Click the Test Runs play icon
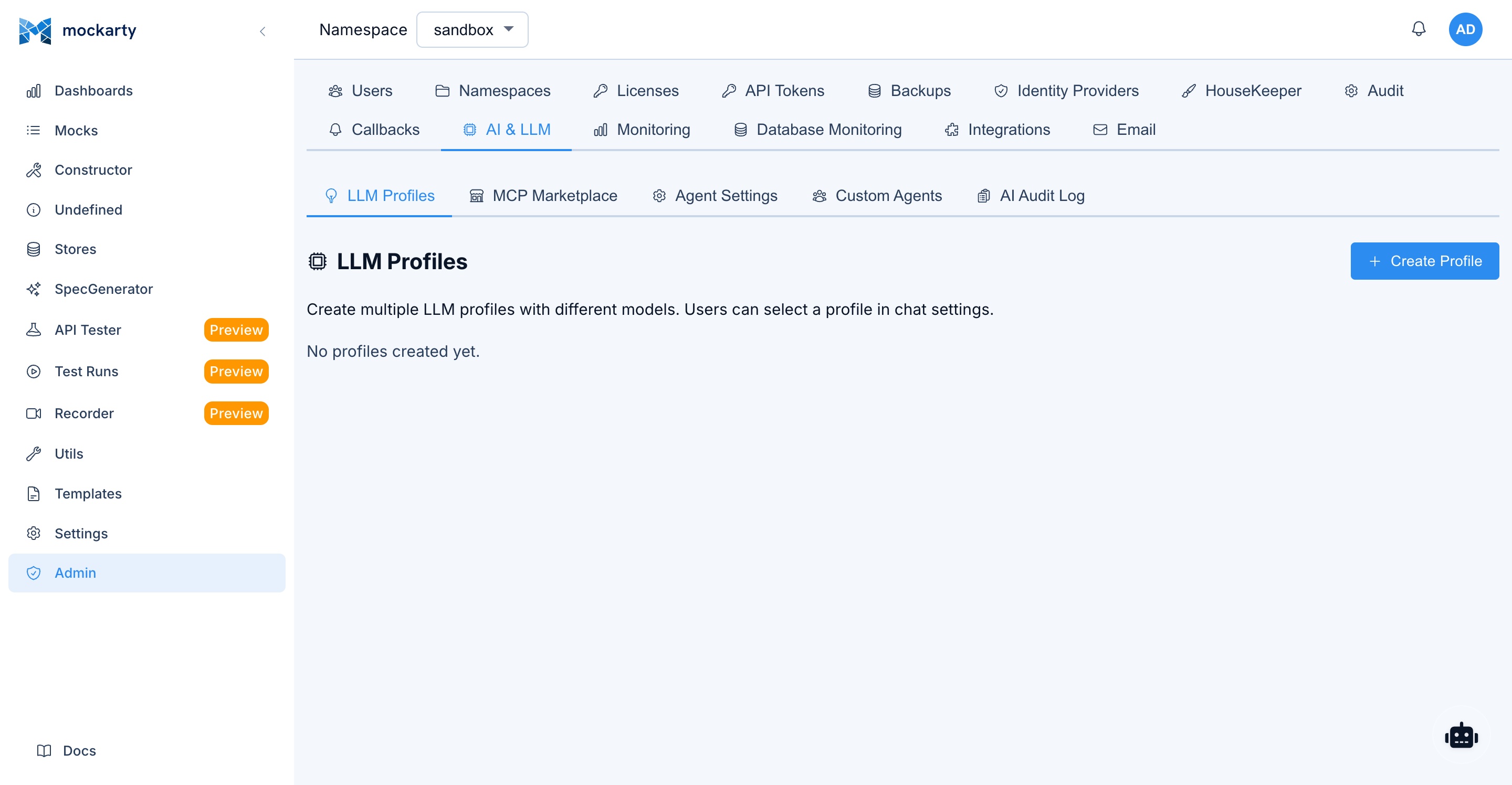 click(x=34, y=372)
